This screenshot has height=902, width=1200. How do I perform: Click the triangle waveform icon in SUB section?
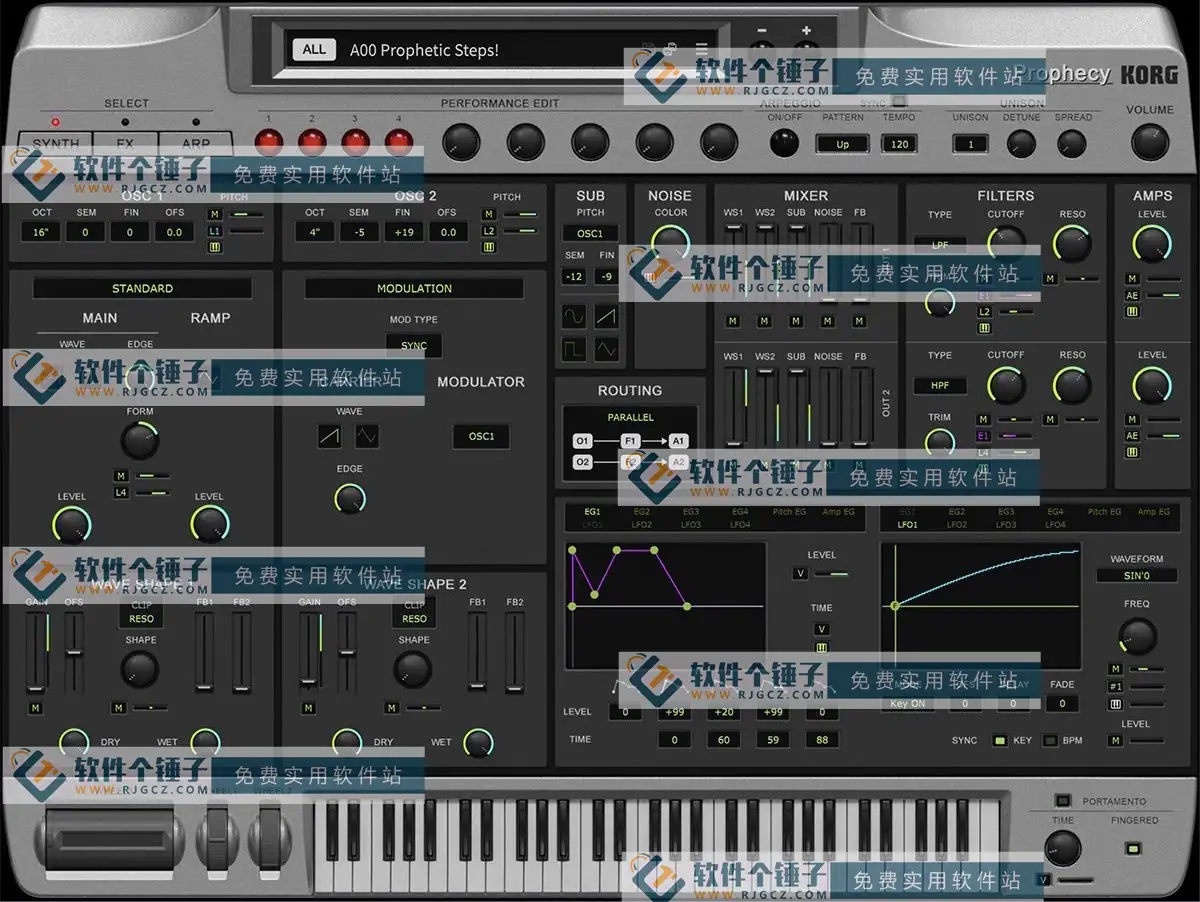point(606,350)
